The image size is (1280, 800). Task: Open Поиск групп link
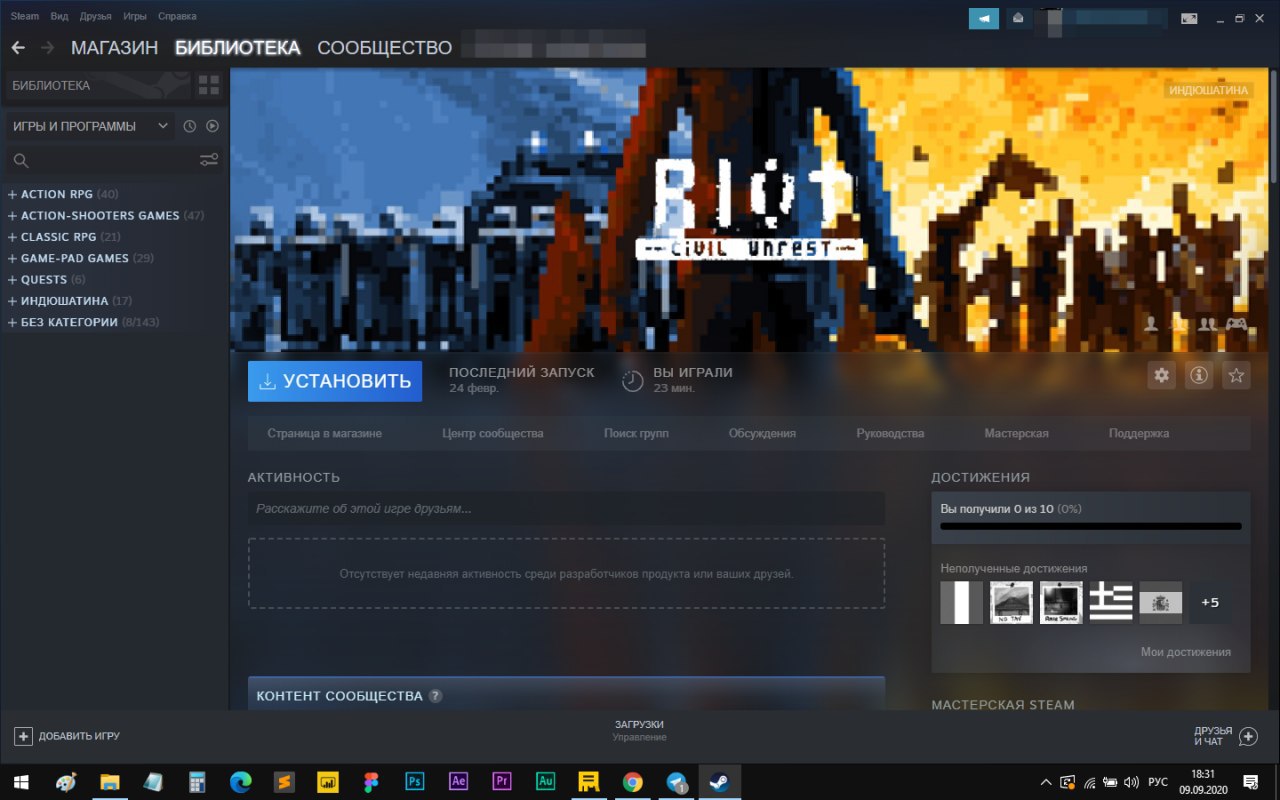point(636,433)
